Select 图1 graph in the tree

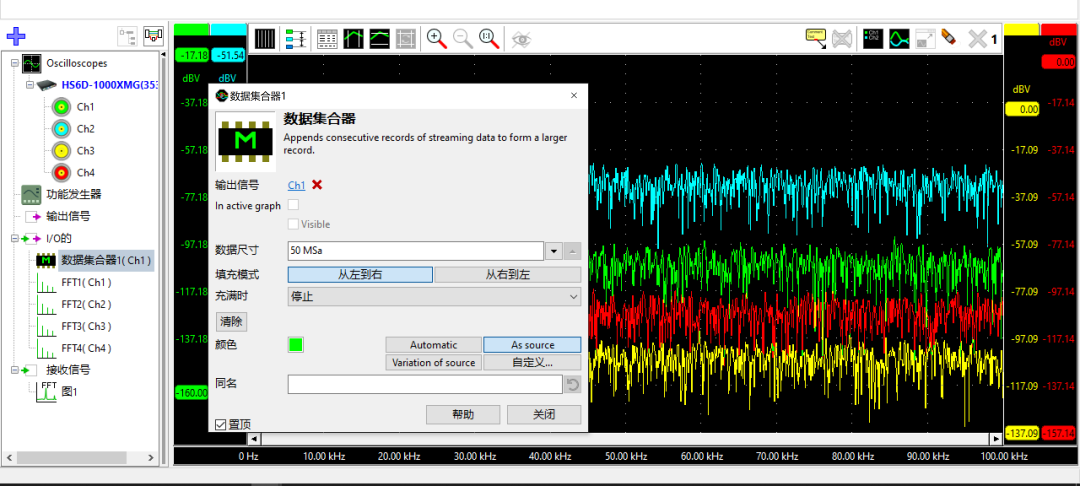pyautogui.click(x=70, y=392)
